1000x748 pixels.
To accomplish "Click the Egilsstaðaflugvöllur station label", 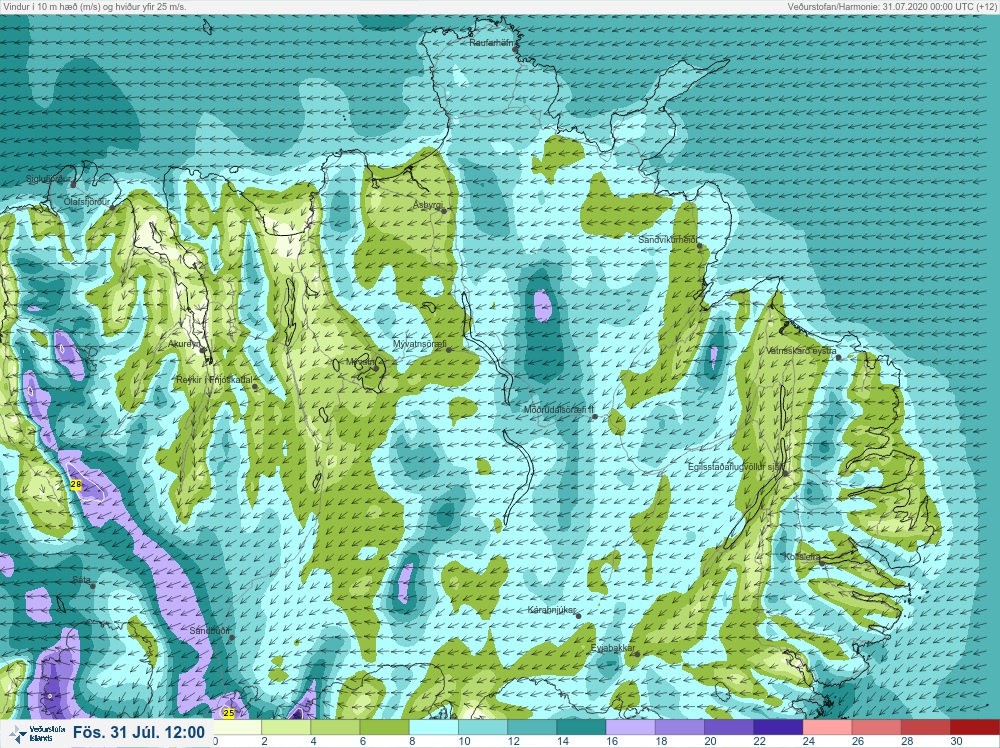I will 735,467.
